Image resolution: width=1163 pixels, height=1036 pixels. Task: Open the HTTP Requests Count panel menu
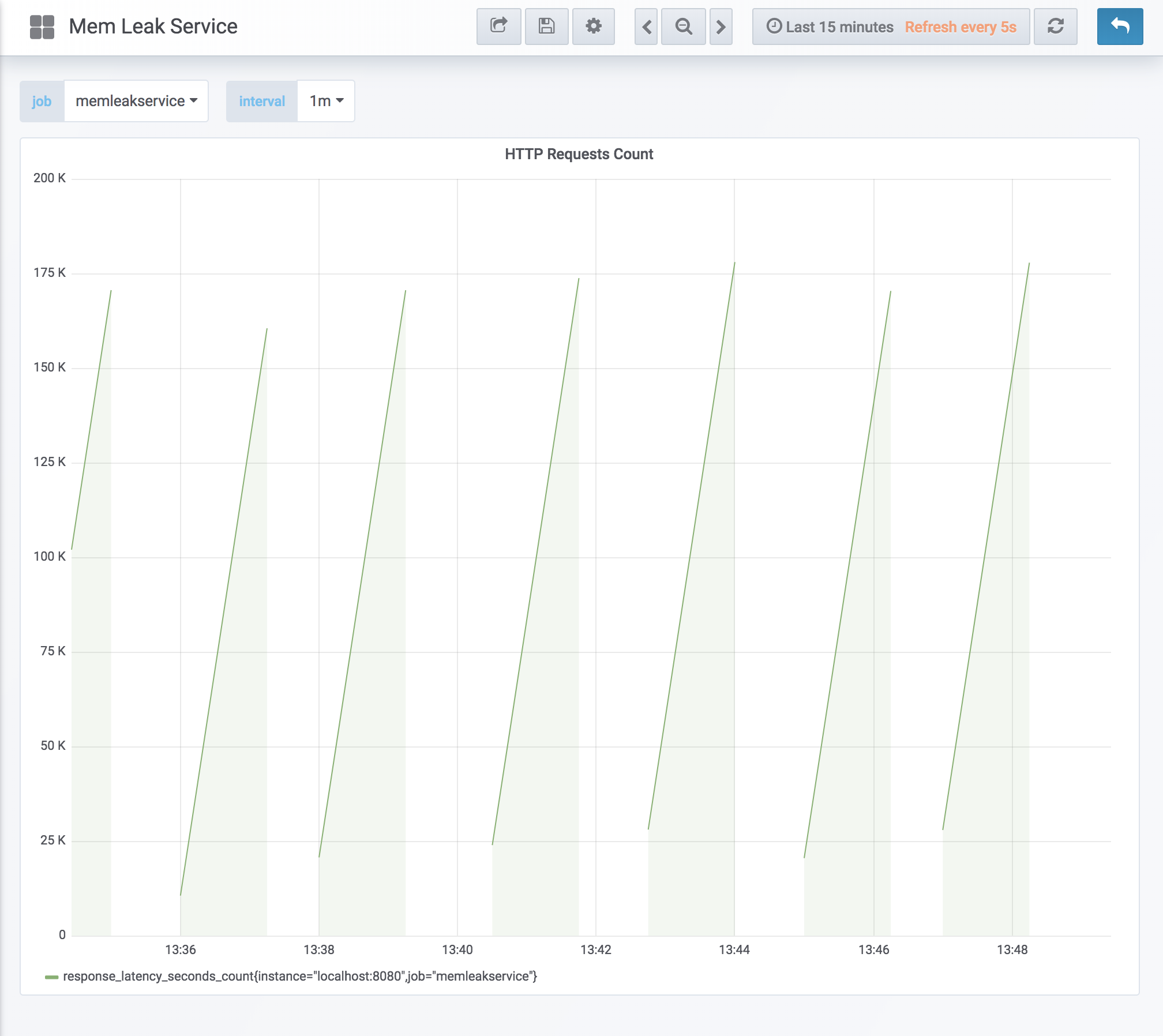(579, 154)
